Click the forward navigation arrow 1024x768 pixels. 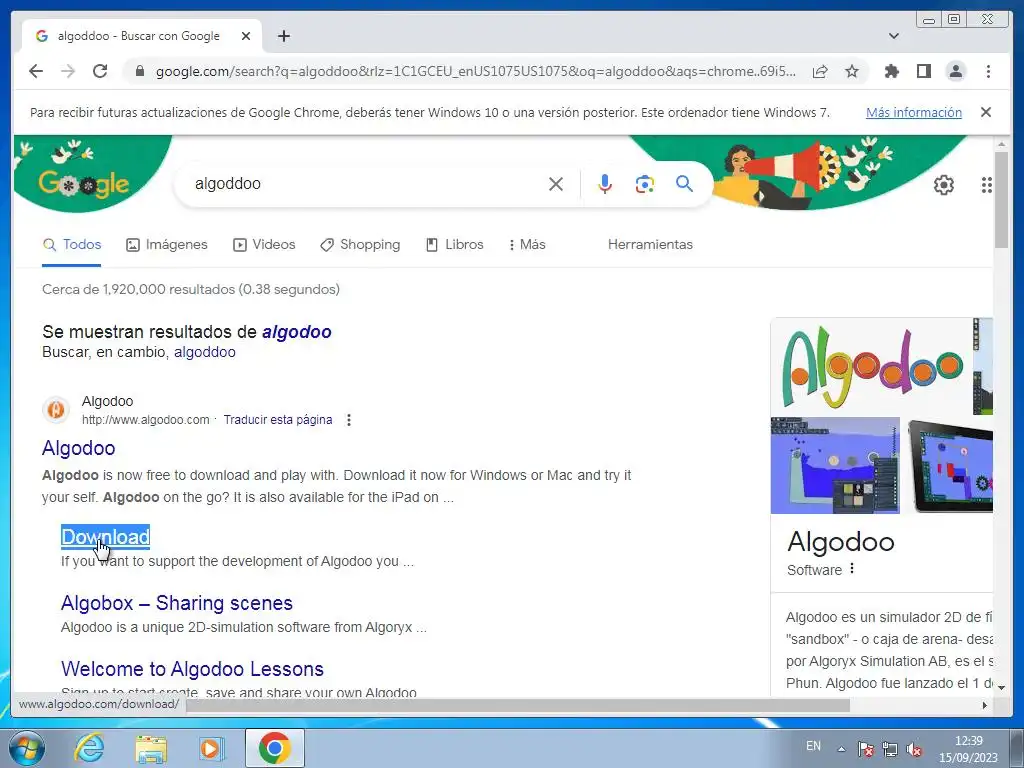[x=68, y=71]
